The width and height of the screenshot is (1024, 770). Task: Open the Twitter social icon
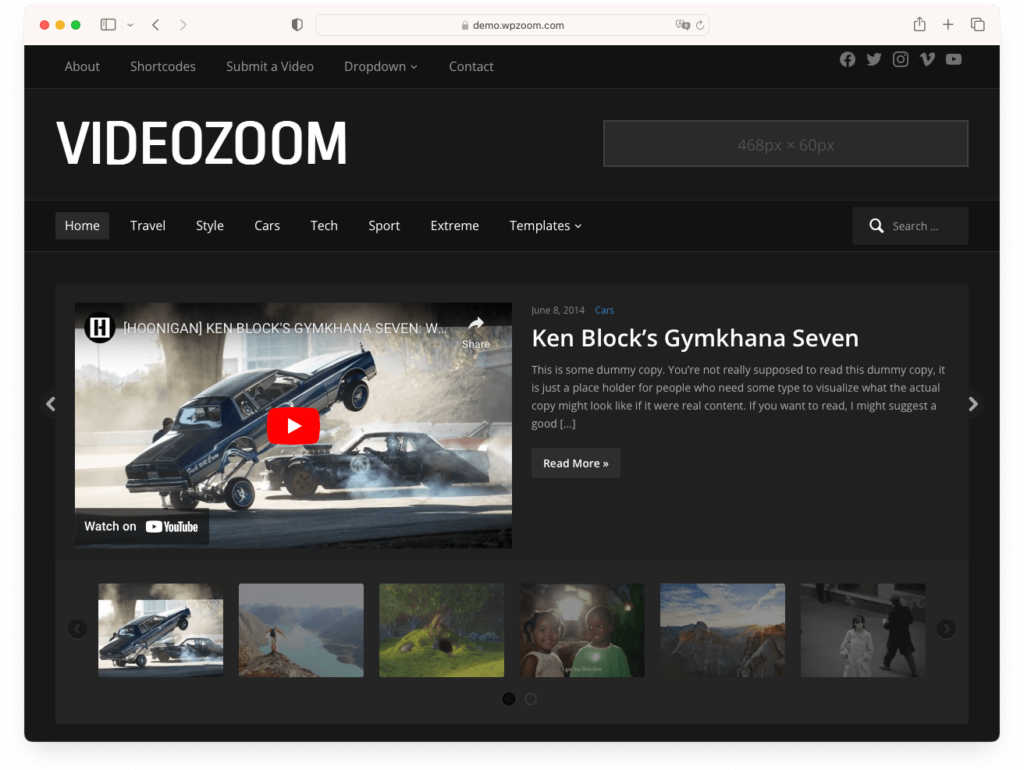(x=874, y=59)
